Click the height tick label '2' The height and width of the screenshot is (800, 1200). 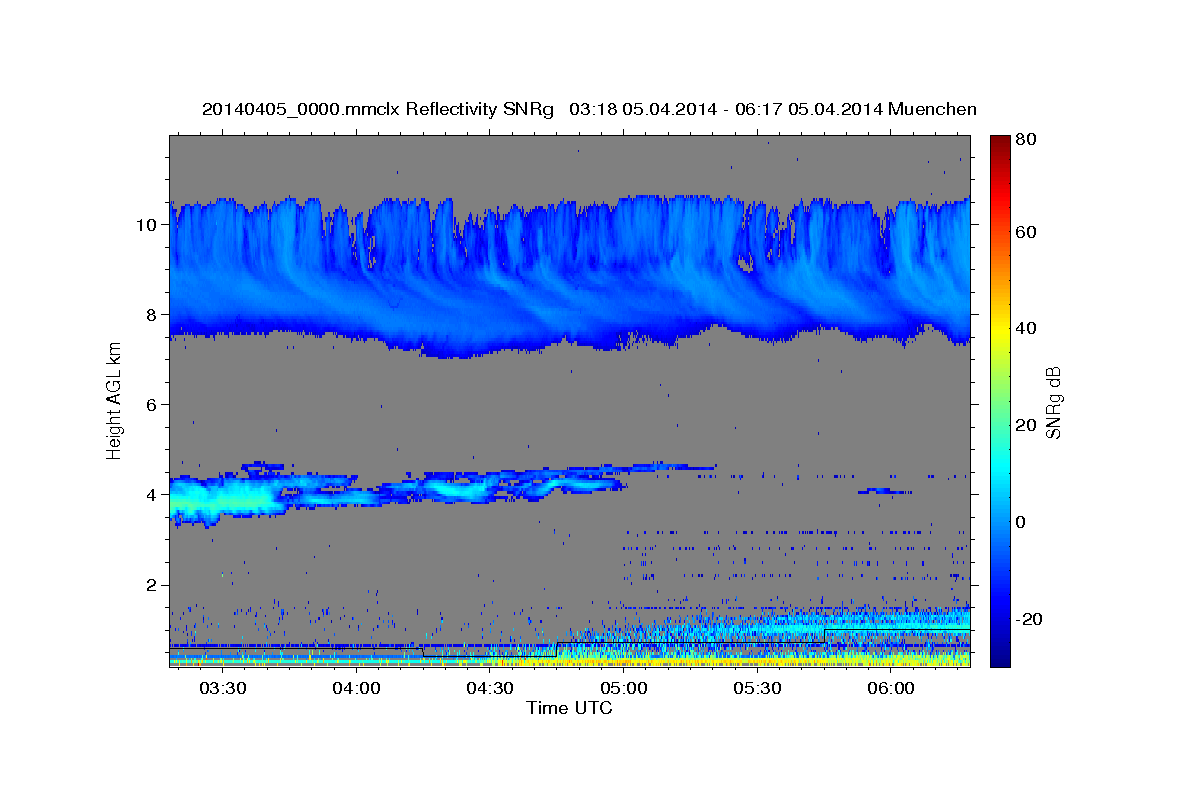[153, 585]
